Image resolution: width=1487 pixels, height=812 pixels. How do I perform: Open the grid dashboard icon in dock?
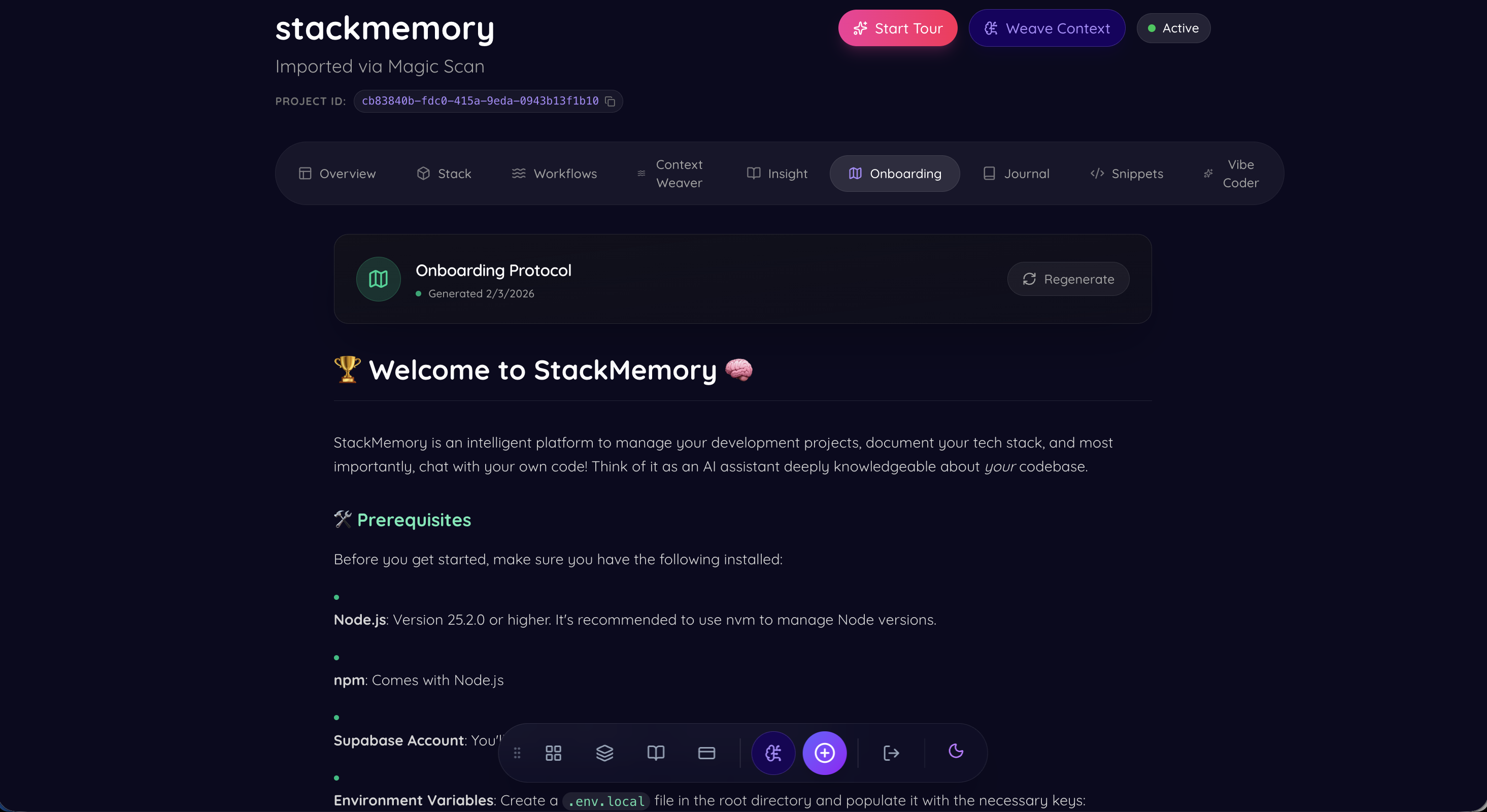coord(553,753)
